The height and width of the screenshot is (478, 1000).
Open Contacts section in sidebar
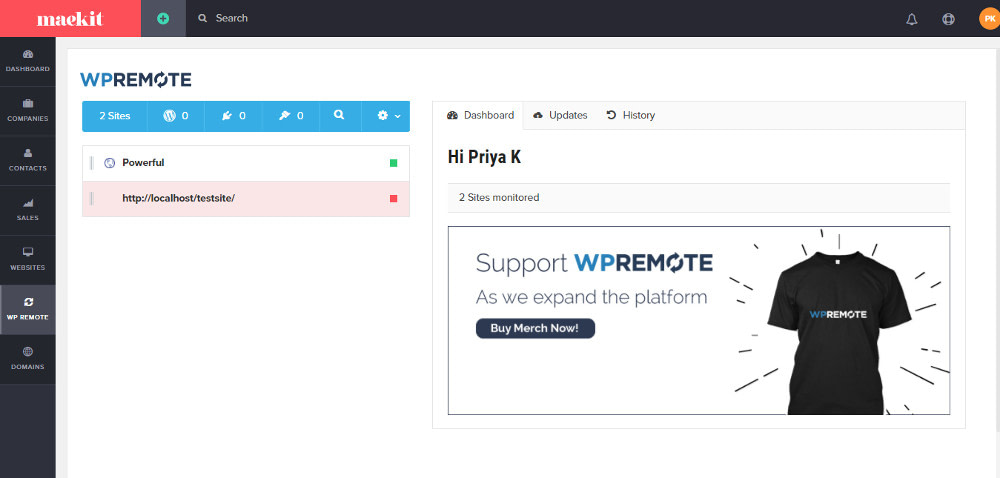coord(27,161)
